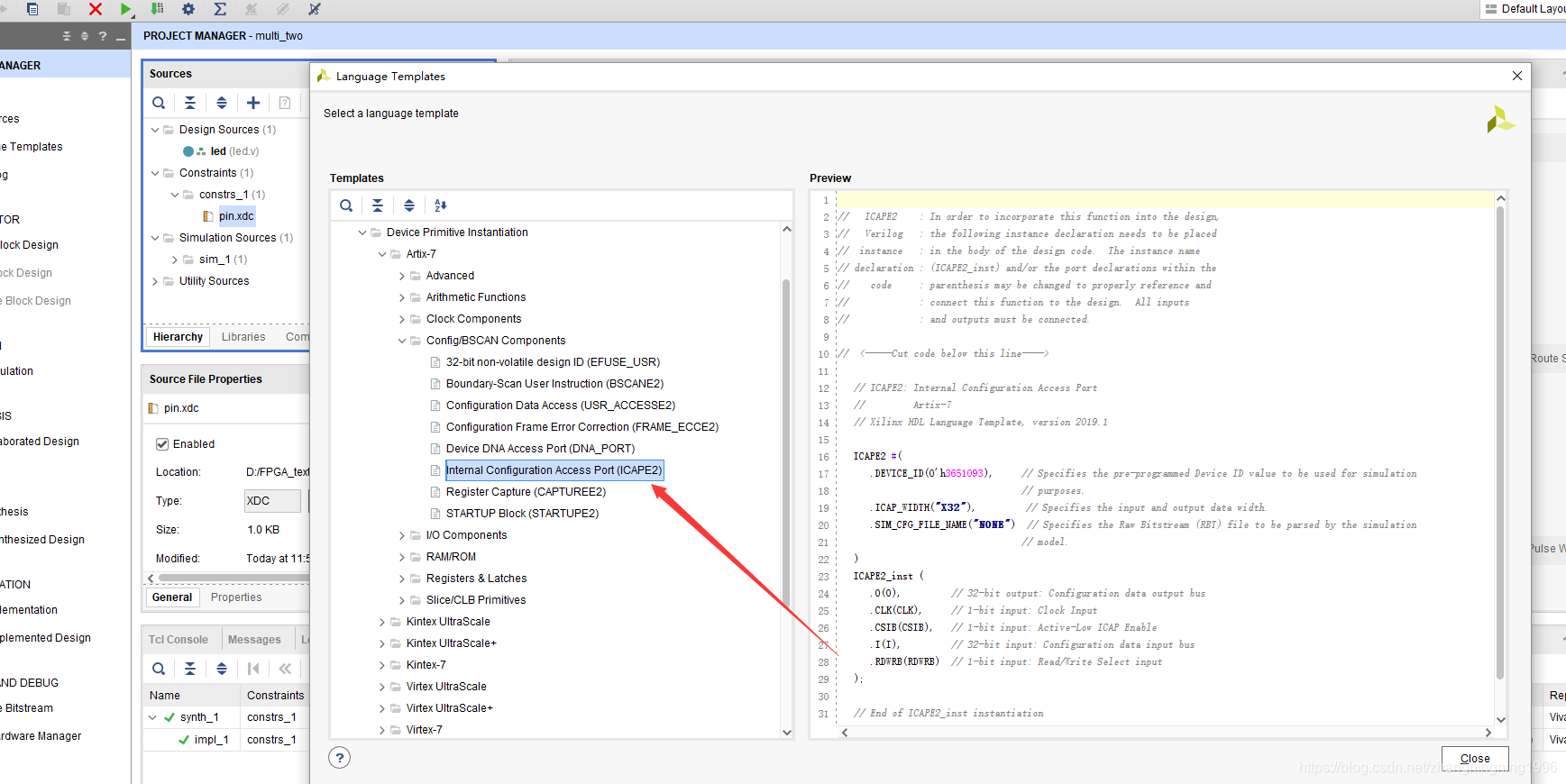Search templates with the magnifier icon
The image size is (1566, 784).
[346, 205]
